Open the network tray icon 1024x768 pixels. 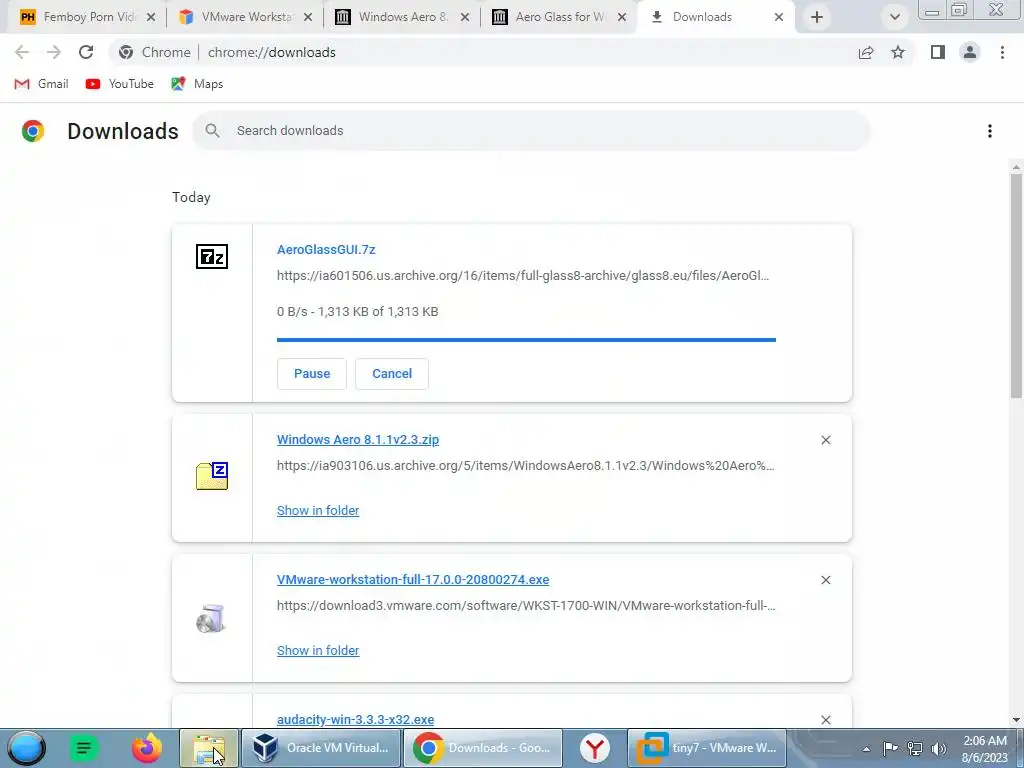coord(915,748)
